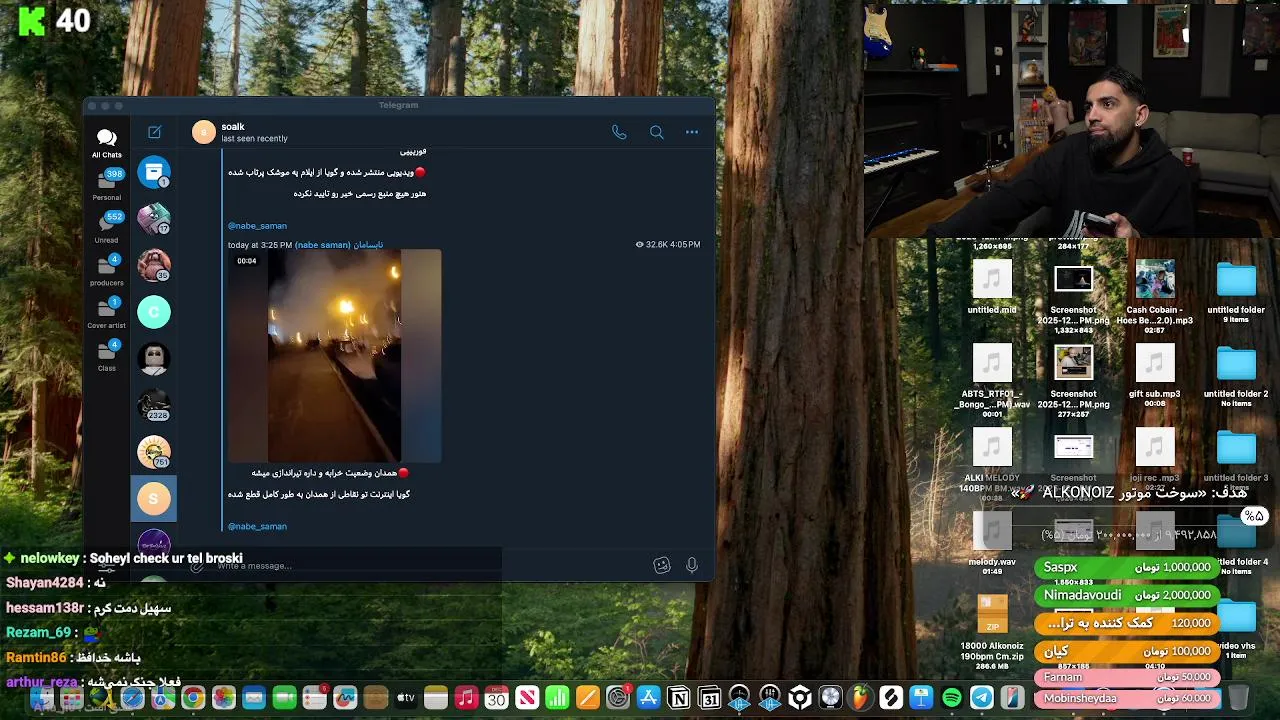
Task: Open the chat with 35 unread badge
Action: coord(154,265)
